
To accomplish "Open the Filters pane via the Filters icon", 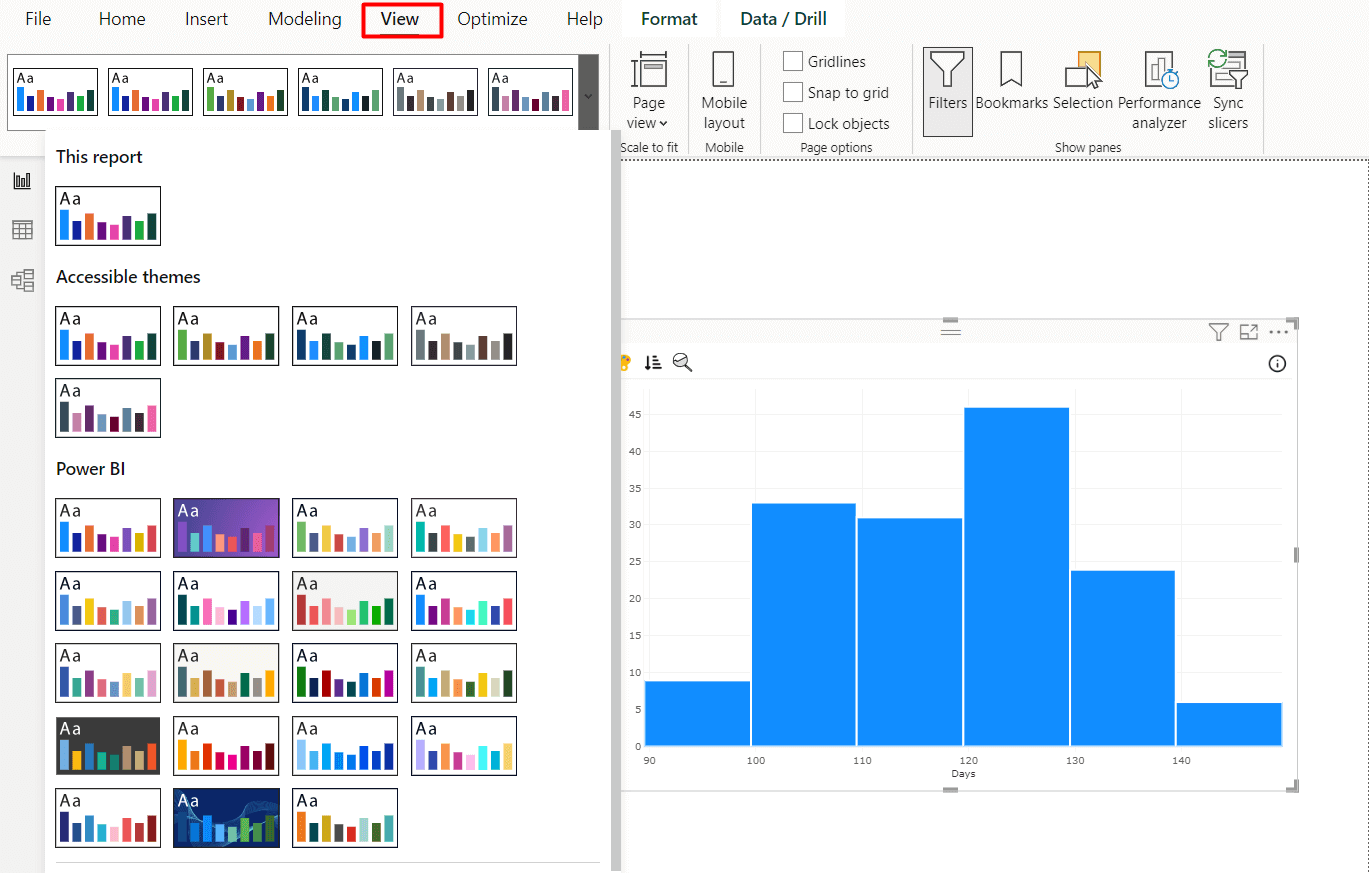I will 947,90.
